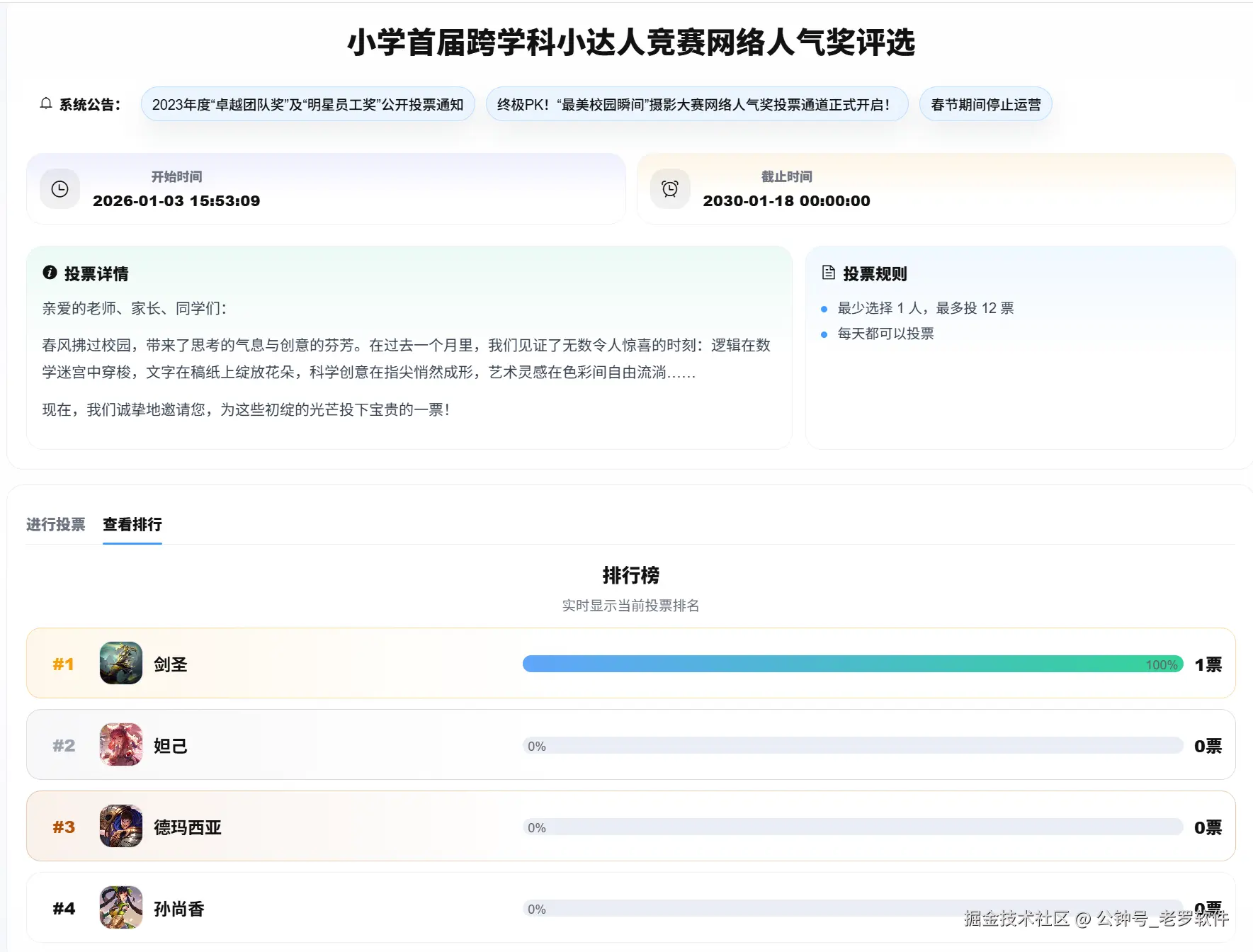This screenshot has width=1253, height=952.
Task: Switch to the 进行投票 tab
Action: coord(55,524)
